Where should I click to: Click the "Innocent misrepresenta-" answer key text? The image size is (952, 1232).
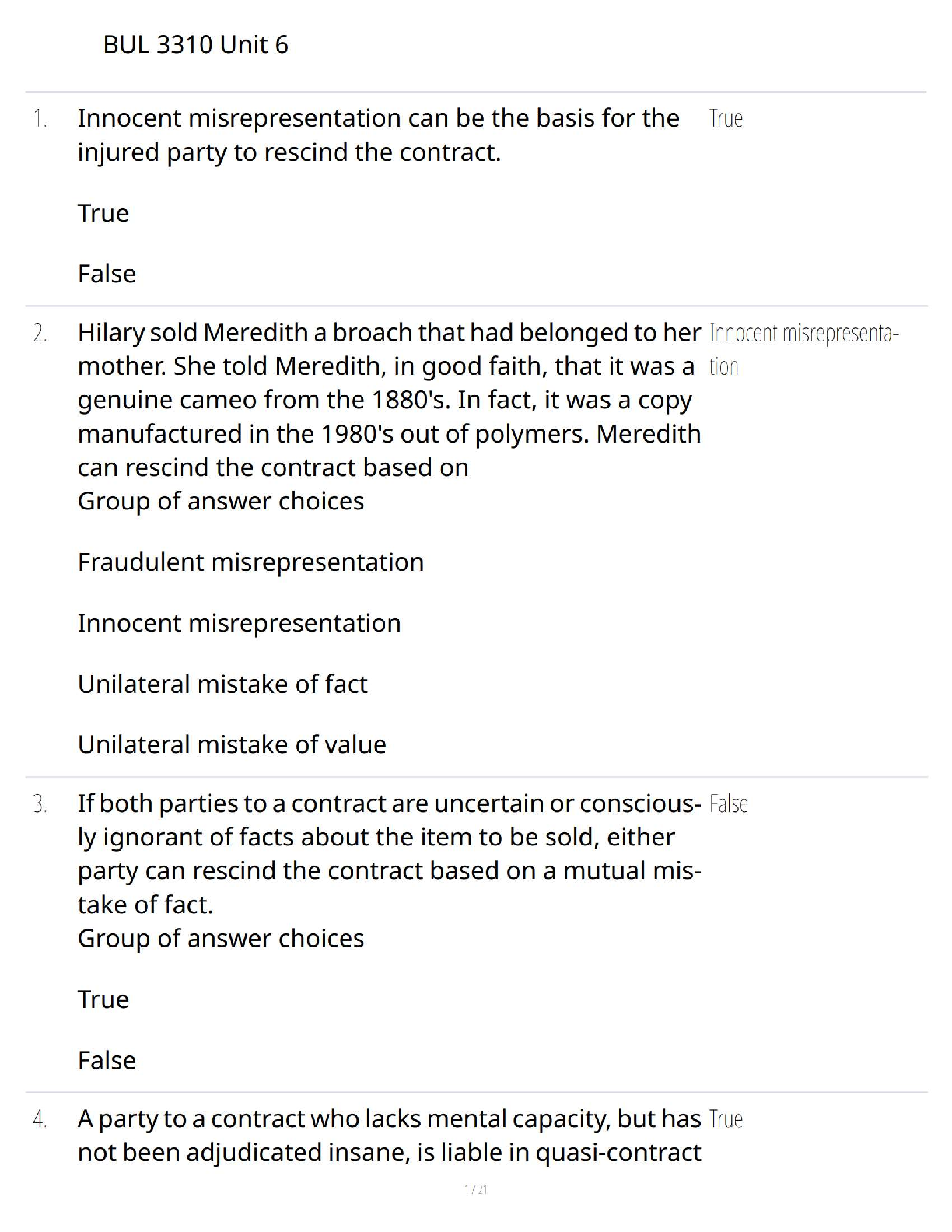[803, 334]
